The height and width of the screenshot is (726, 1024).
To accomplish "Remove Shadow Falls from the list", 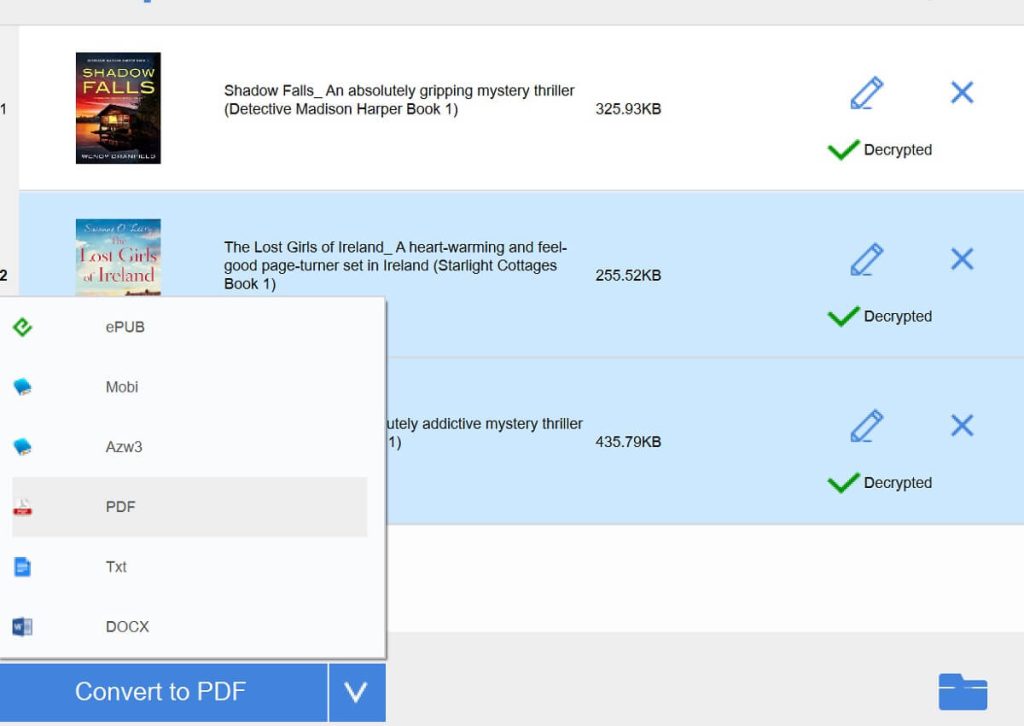I will tap(961, 91).
